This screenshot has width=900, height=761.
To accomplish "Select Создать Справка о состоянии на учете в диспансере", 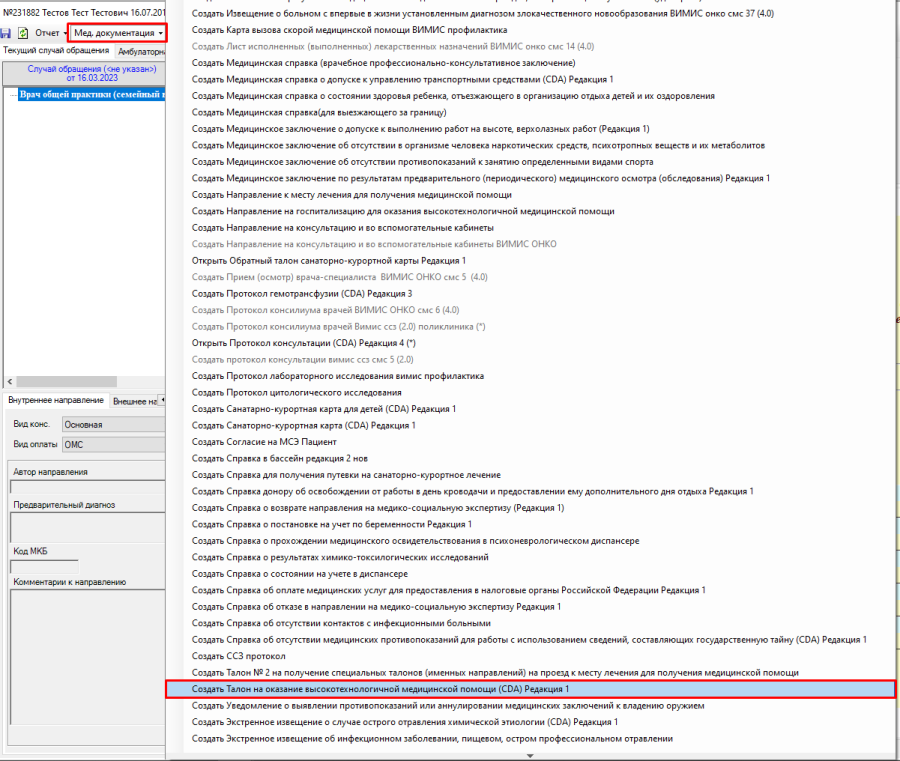I will click(x=300, y=574).
